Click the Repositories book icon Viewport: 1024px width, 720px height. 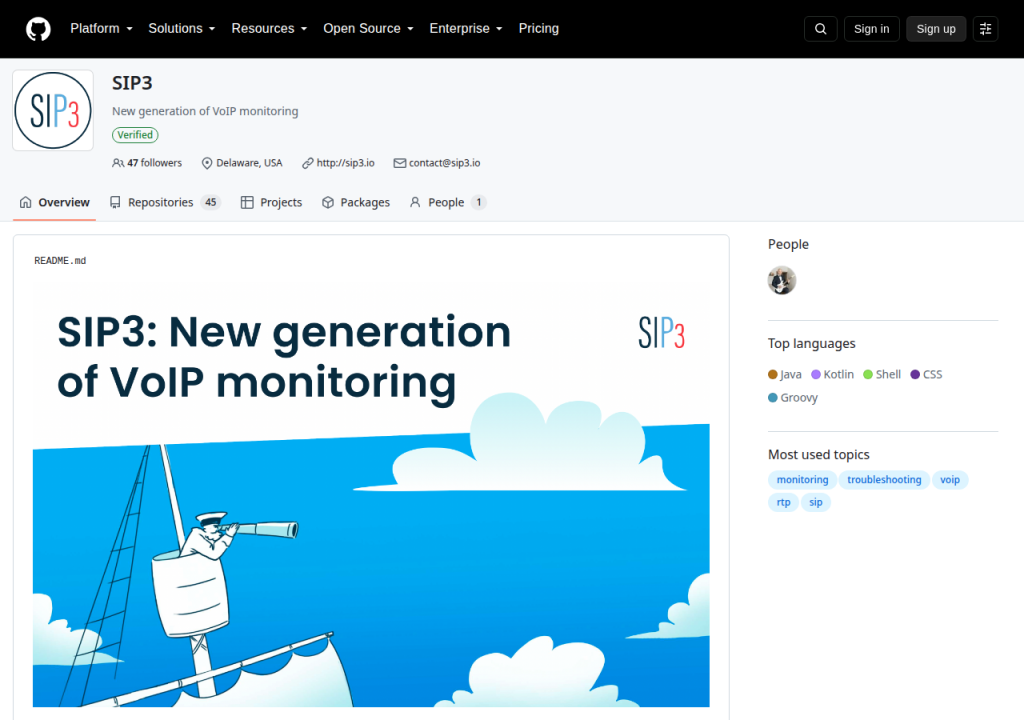click(115, 202)
